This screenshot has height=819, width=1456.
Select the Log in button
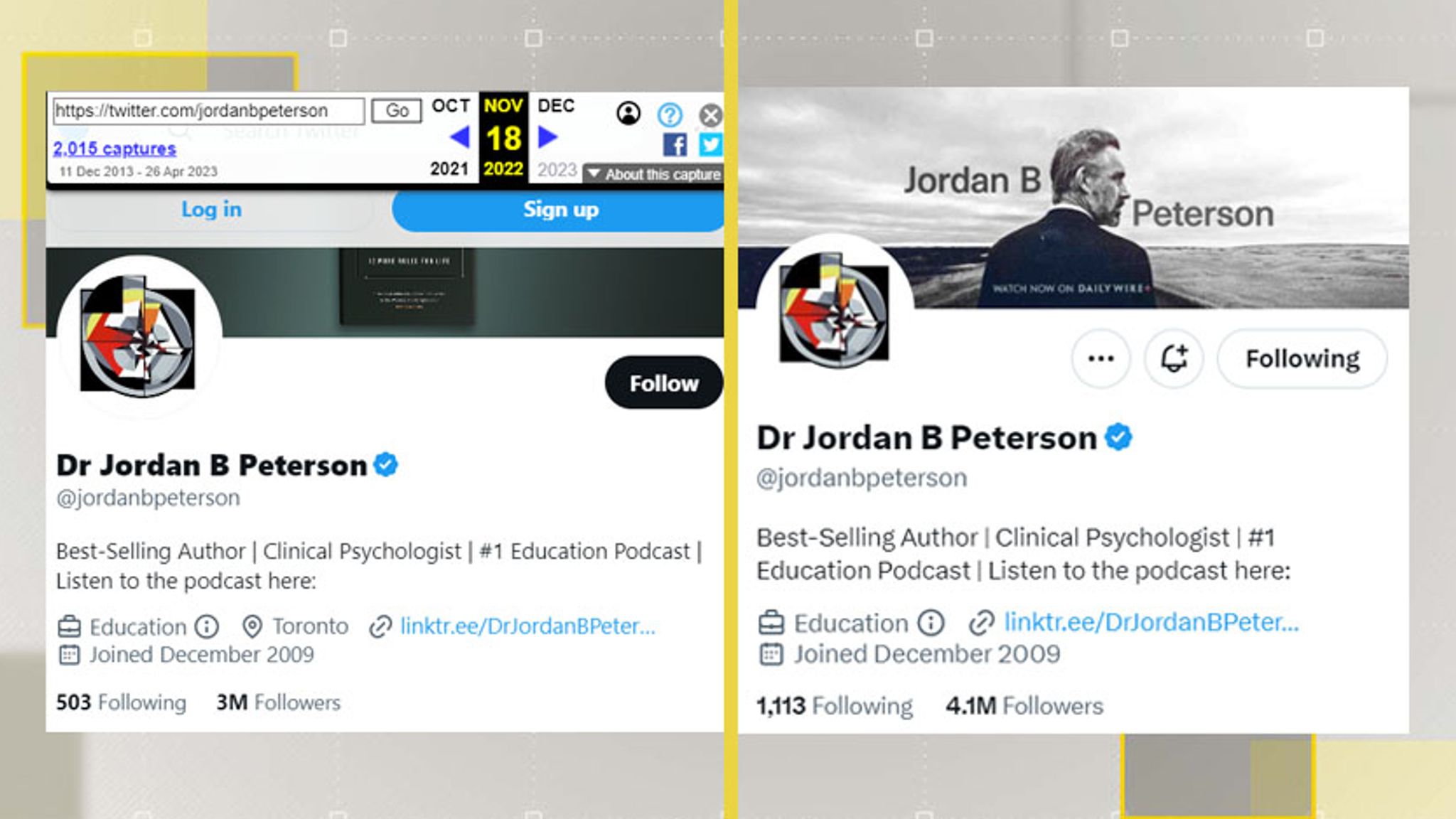click(x=211, y=210)
